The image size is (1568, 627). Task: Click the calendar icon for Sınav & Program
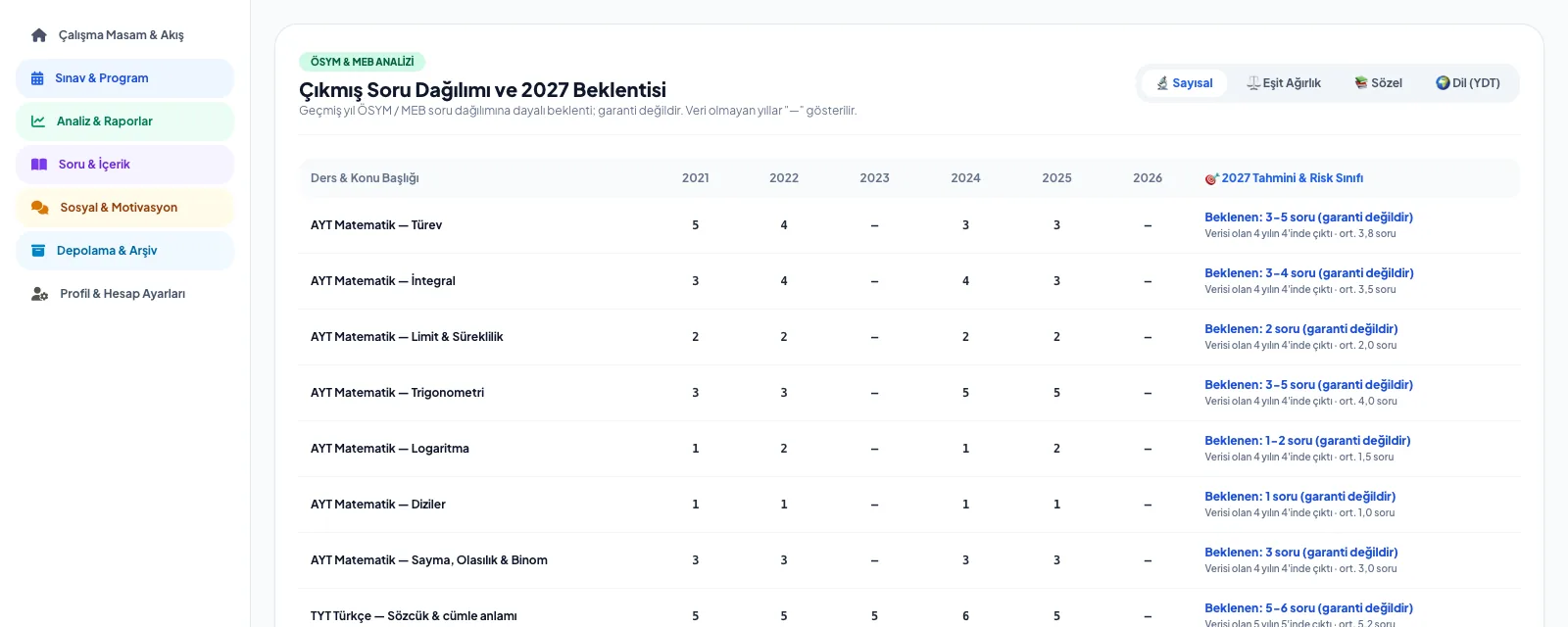click(37, 78)
